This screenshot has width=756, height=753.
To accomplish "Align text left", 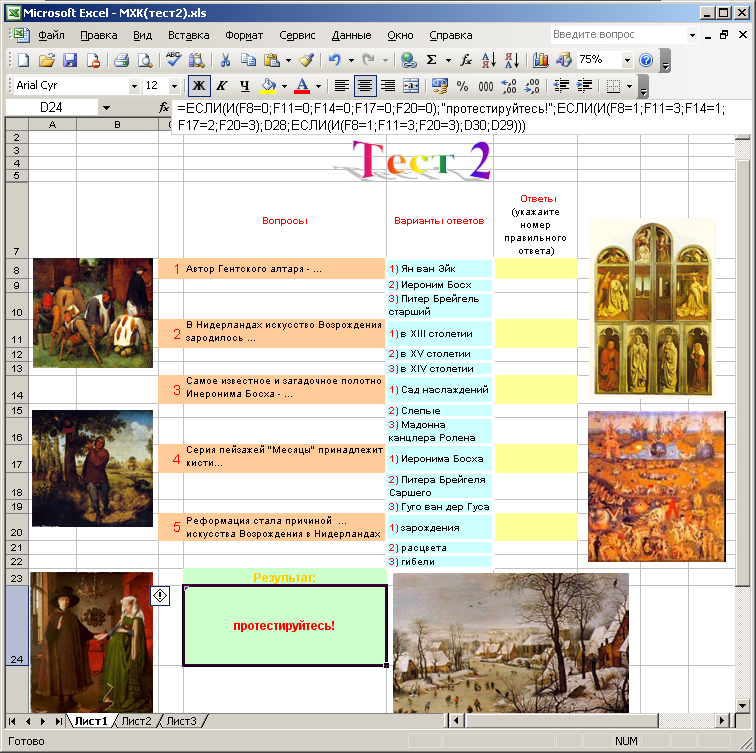I will pos(342,86).
